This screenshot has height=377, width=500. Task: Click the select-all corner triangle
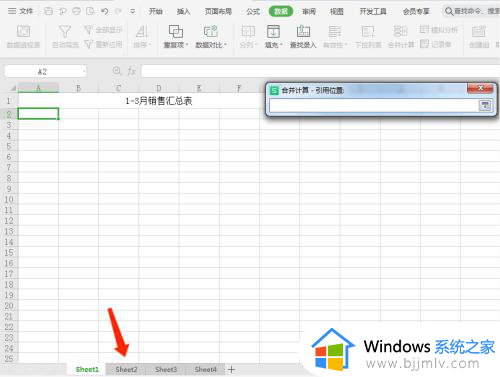13,88
